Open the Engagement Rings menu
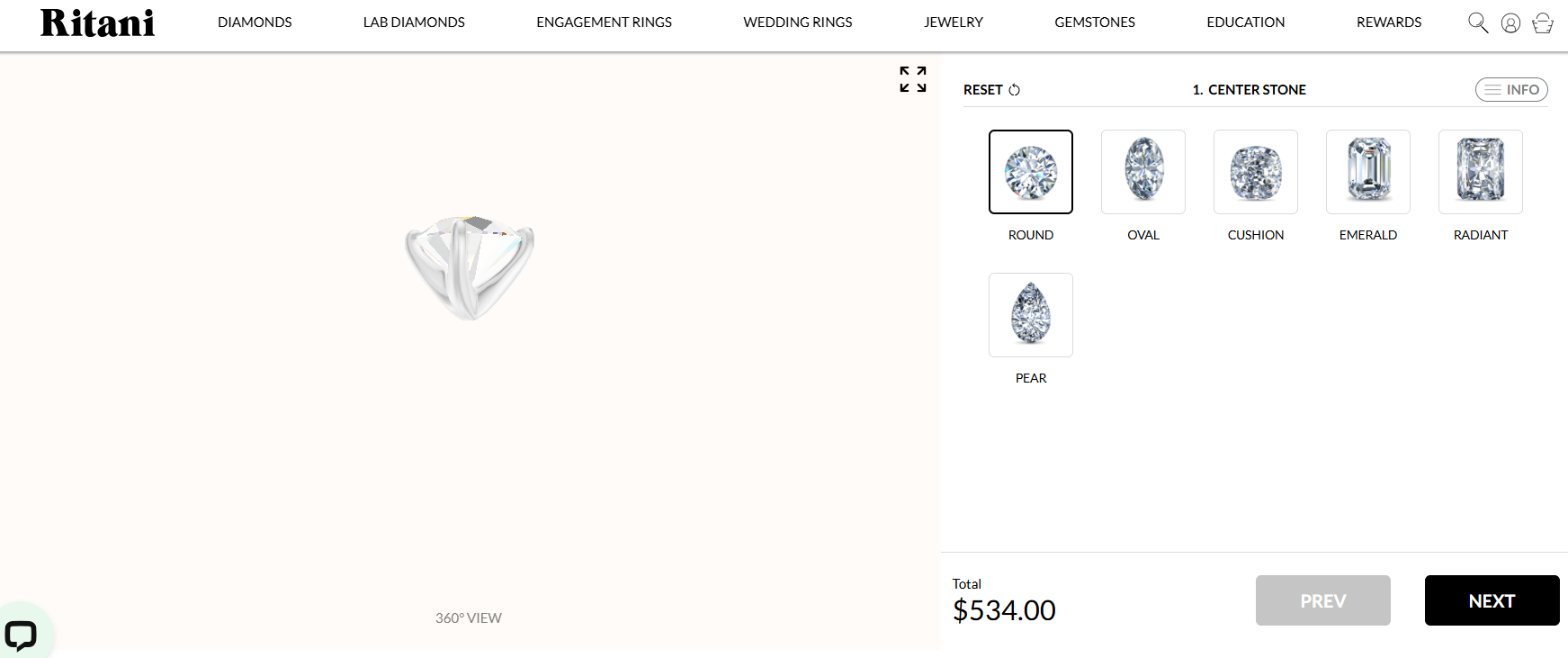Screen dimensions: 1568x658 point(604,23)
